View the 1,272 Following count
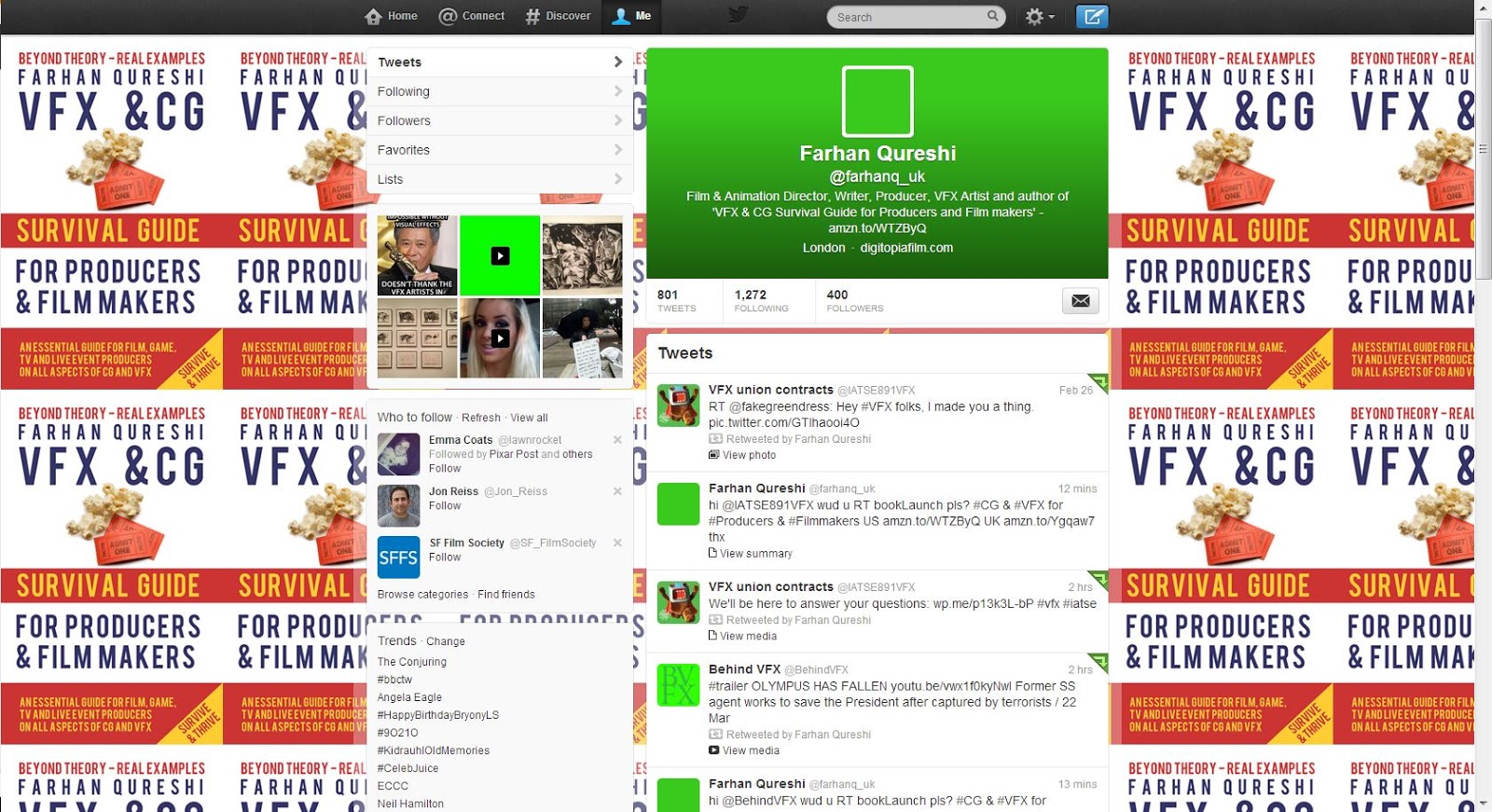This screenshot has height=812, width=1492. [x=761, y=300]
